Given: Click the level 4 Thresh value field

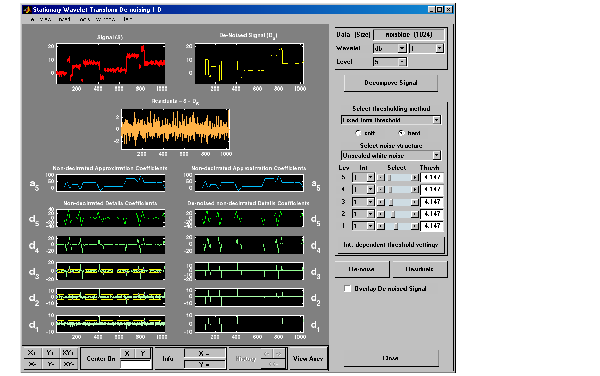Looking at the screenshot, I should tap(432, 189).
